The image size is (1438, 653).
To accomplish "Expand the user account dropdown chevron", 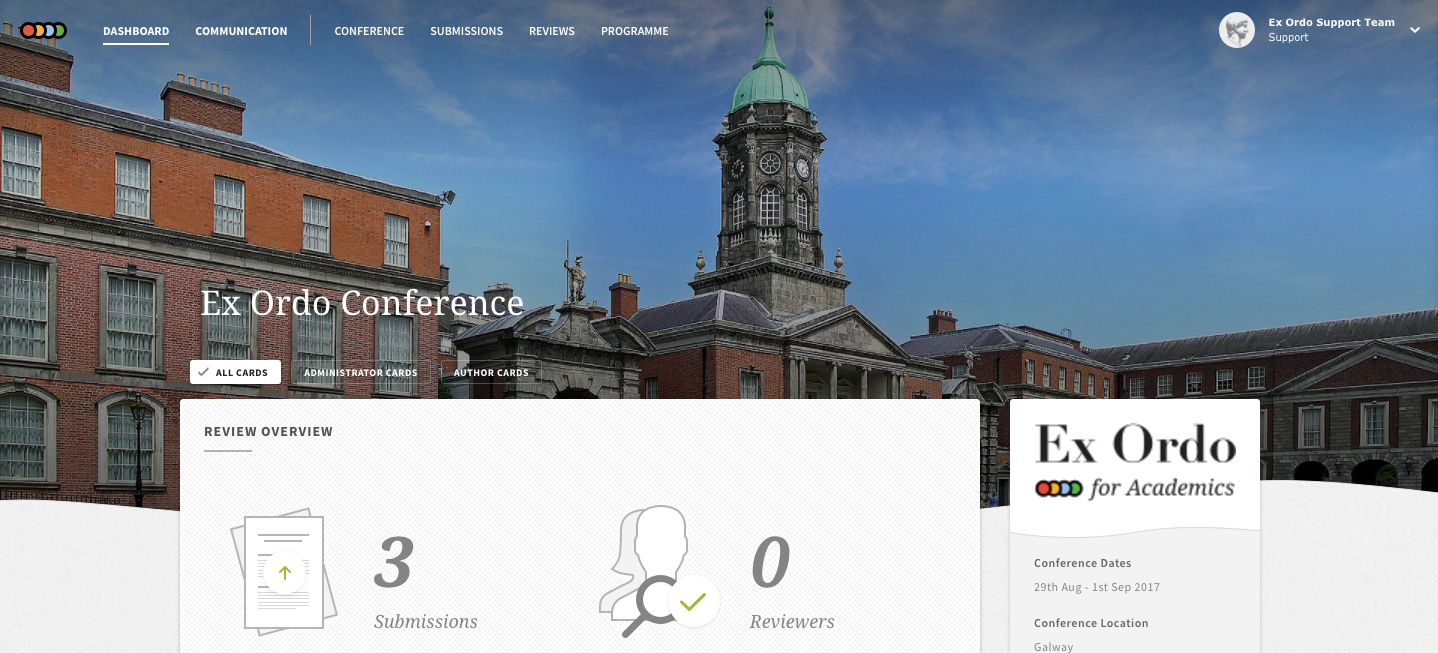I will click(1415, 30).
